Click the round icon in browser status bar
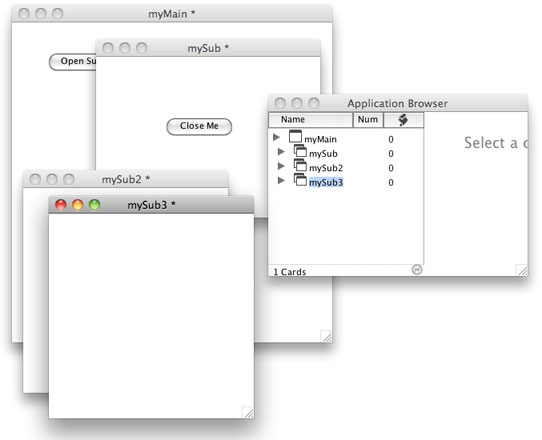 pos(417,270)
